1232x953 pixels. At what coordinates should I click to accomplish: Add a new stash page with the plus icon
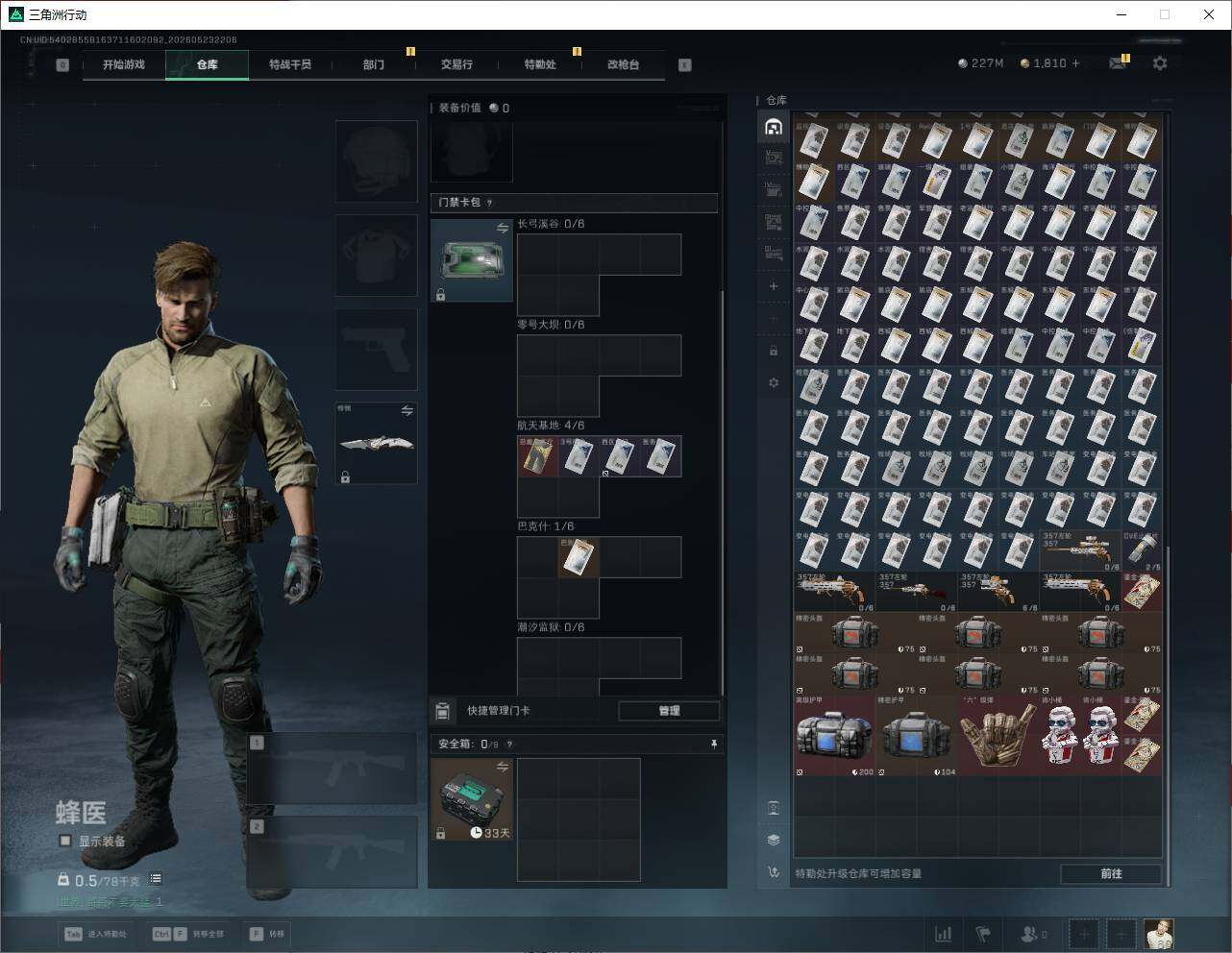click(x=774, y=286)
